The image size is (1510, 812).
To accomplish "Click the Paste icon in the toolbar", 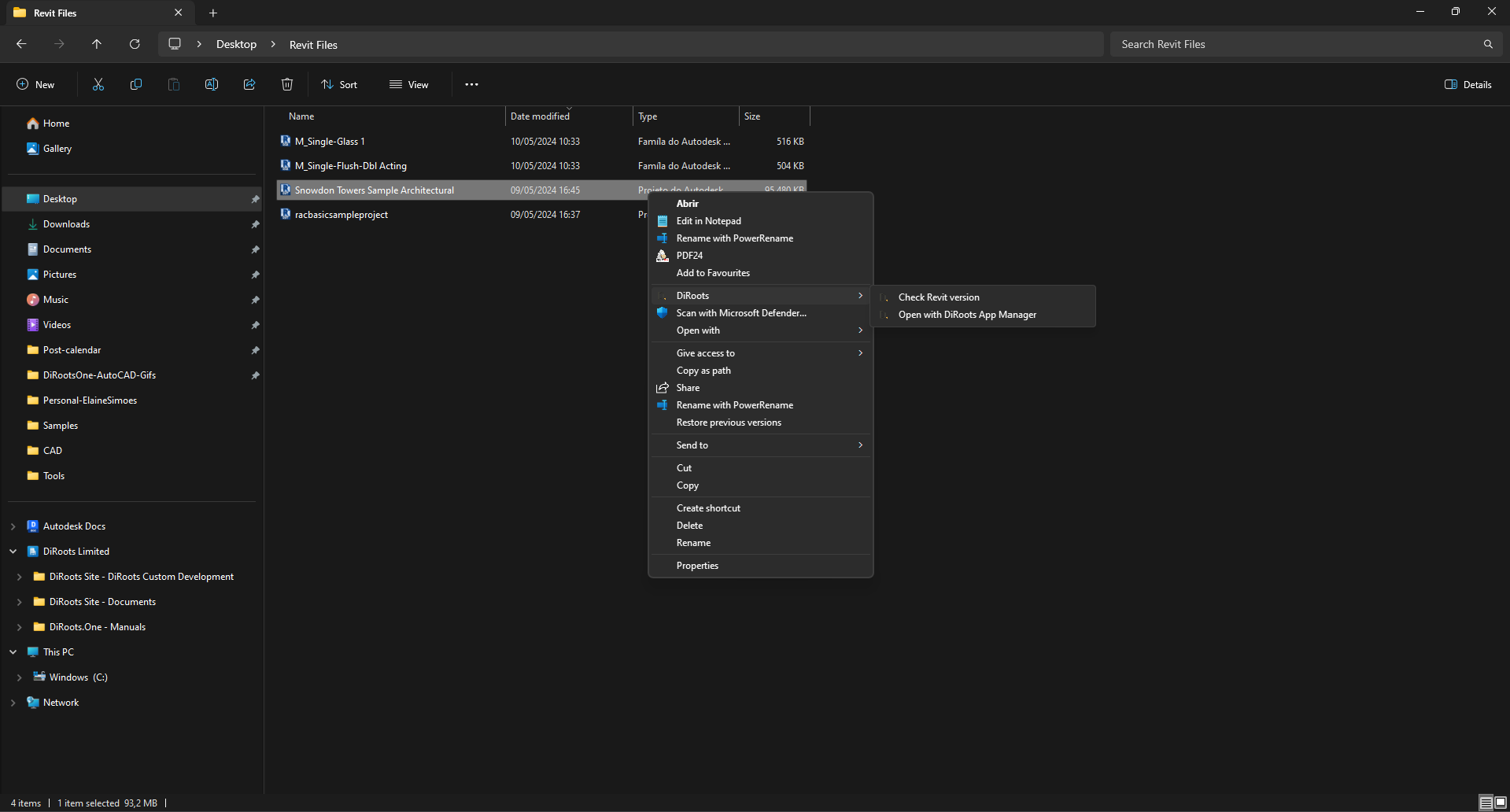I will point(173,84).
